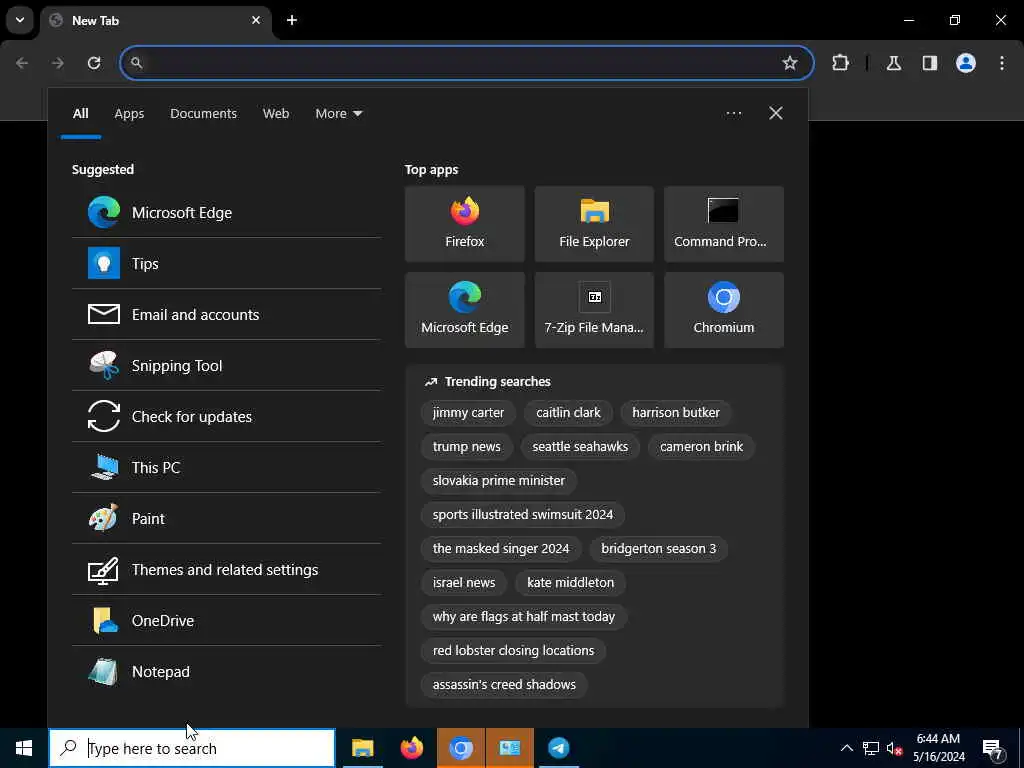This screenshot has width=1024, height=768.
Task: Open File Explorer tile in Top apps
Action: 594,224
